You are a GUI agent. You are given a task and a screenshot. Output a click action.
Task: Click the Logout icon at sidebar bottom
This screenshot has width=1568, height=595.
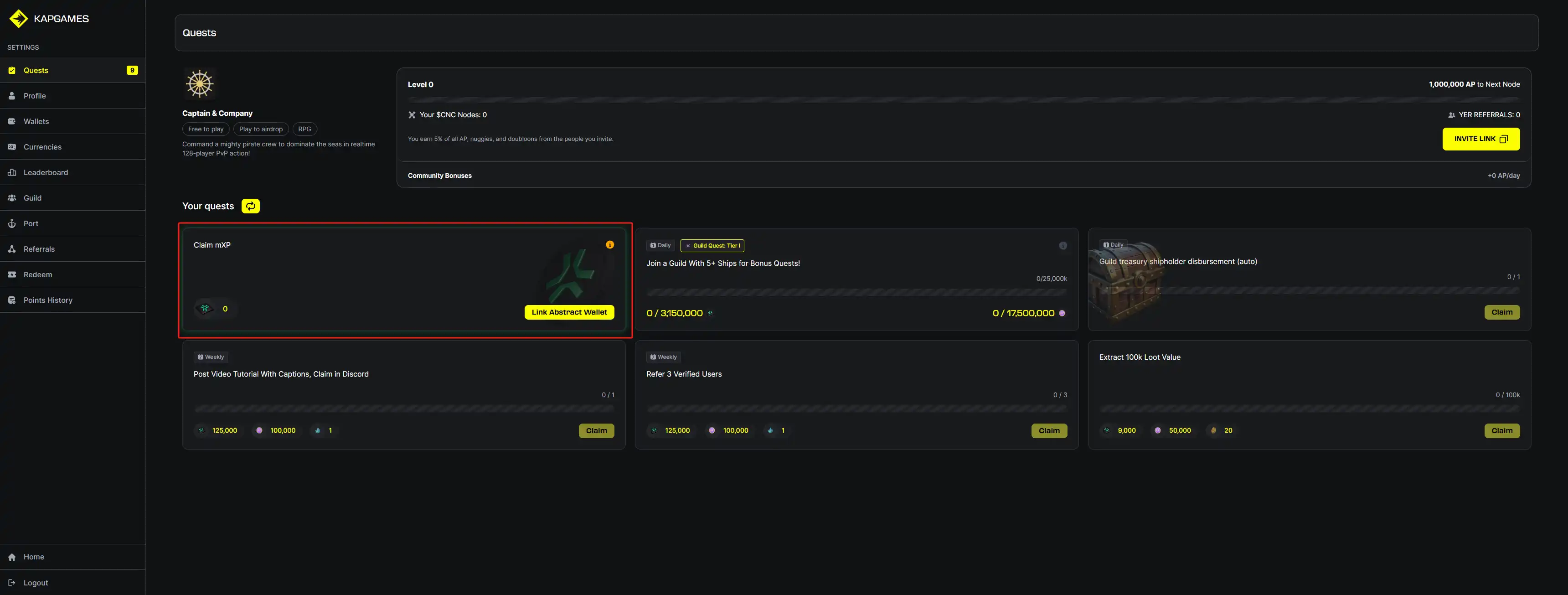click(x=11, y=583)
